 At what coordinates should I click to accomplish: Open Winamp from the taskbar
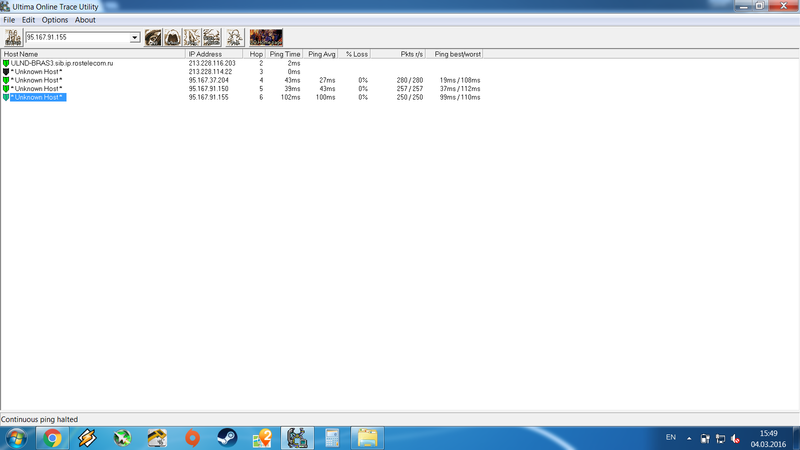click(87, 438)
